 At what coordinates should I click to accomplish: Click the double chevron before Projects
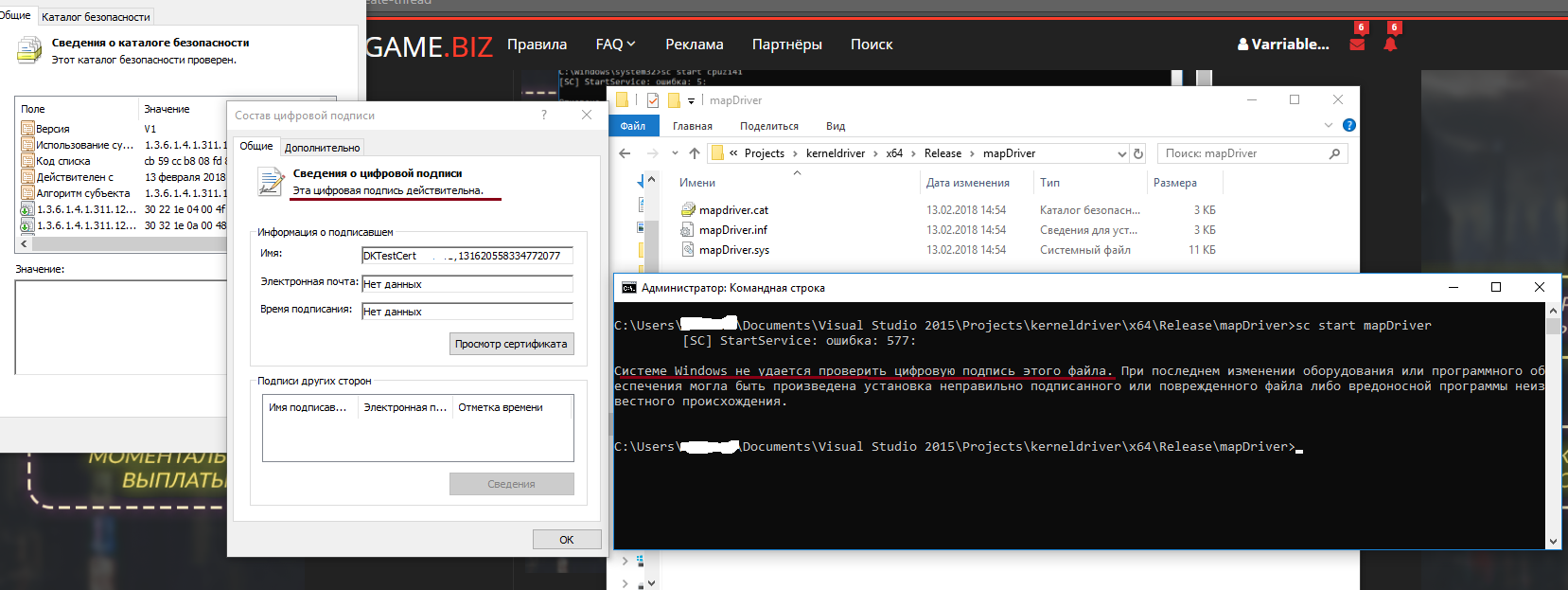click(x=733, y=153)
